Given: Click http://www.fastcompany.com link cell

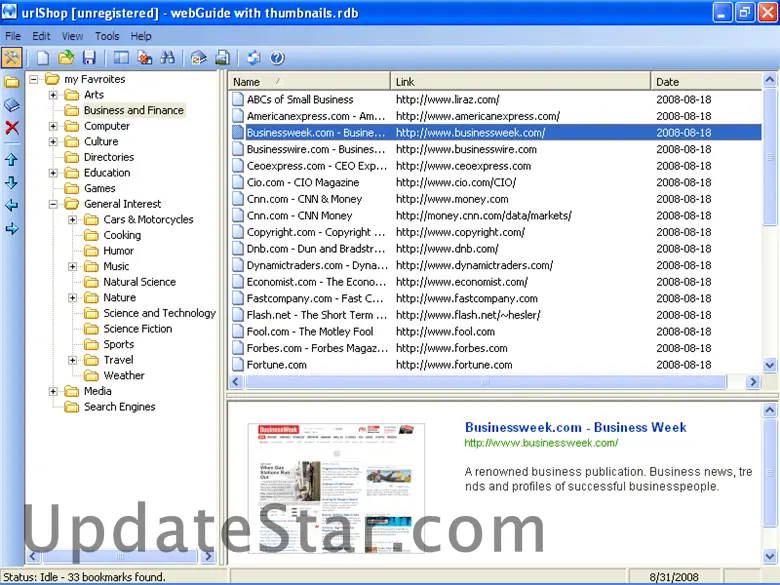Looking at the screenshot, I should click(467, 298).
